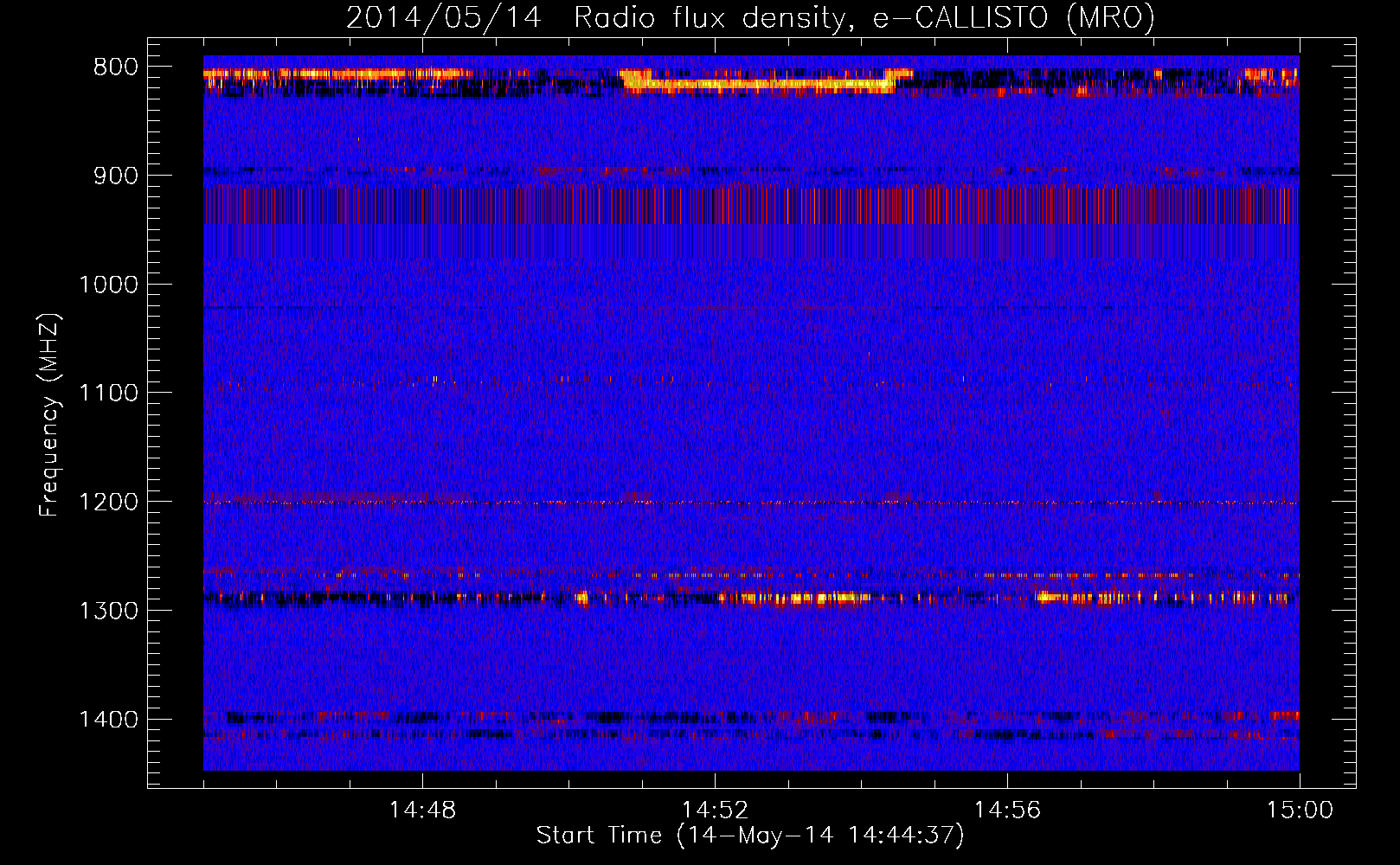Click the 14:56 time axis label

[x=1007, y=811]
